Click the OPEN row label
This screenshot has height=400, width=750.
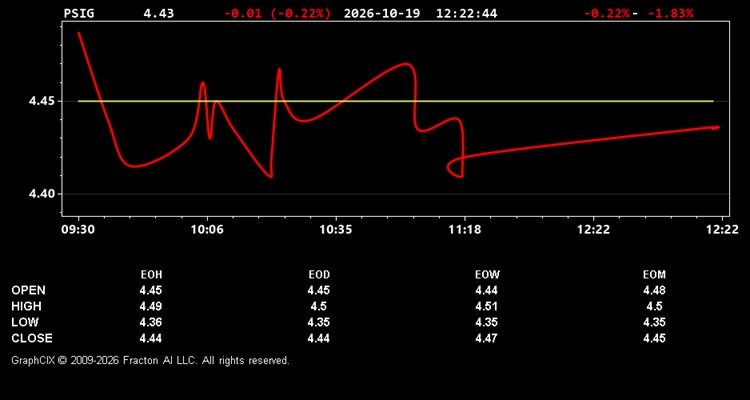click(29, 290)
